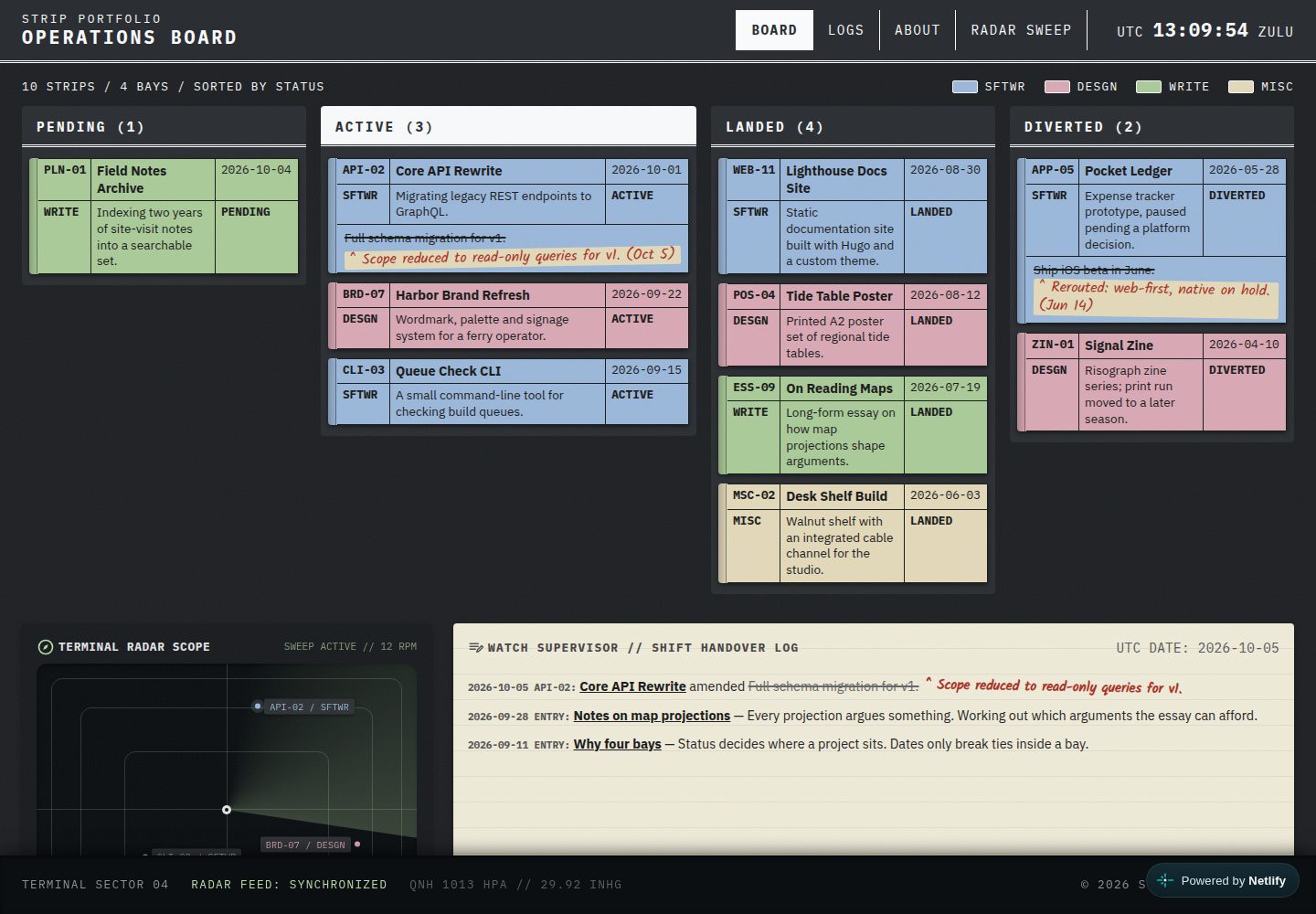Click the Netlify logo icon
The height and width of the screenshot is (914, 1316).
point(1165,881)
